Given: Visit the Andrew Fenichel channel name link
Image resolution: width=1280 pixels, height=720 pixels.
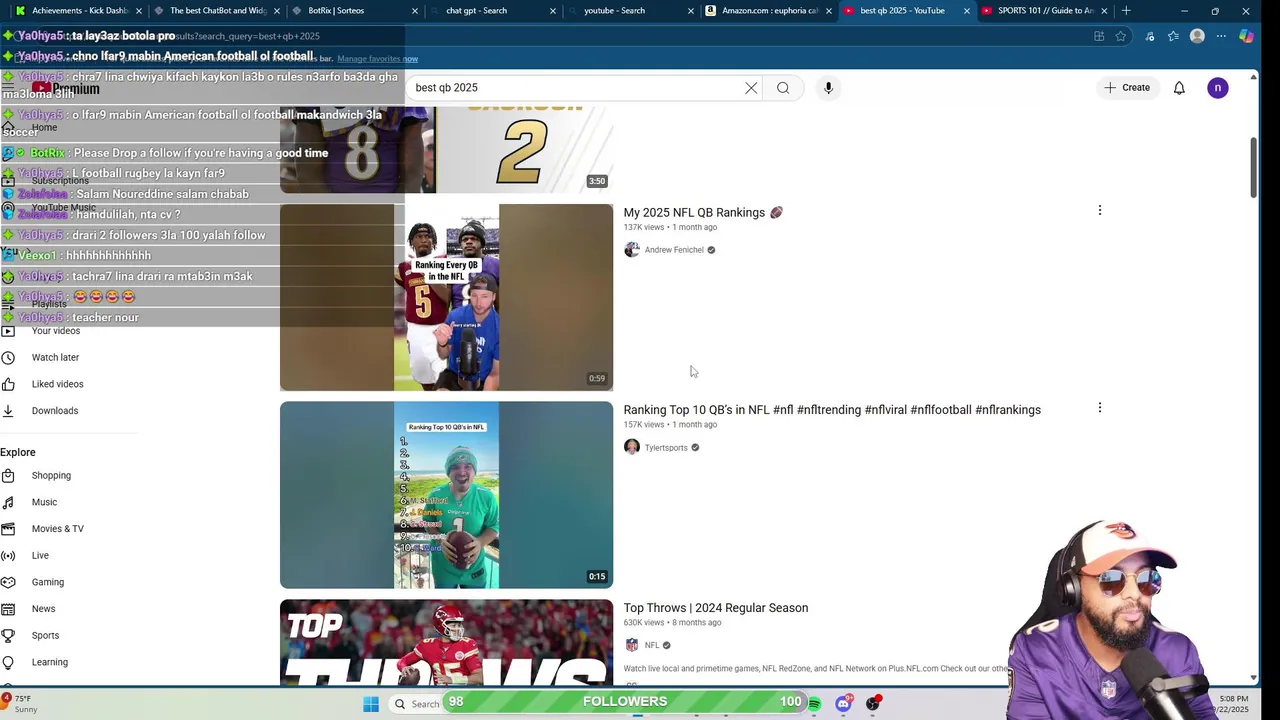Looking at the screenshot, I should (x=674, y=250).
